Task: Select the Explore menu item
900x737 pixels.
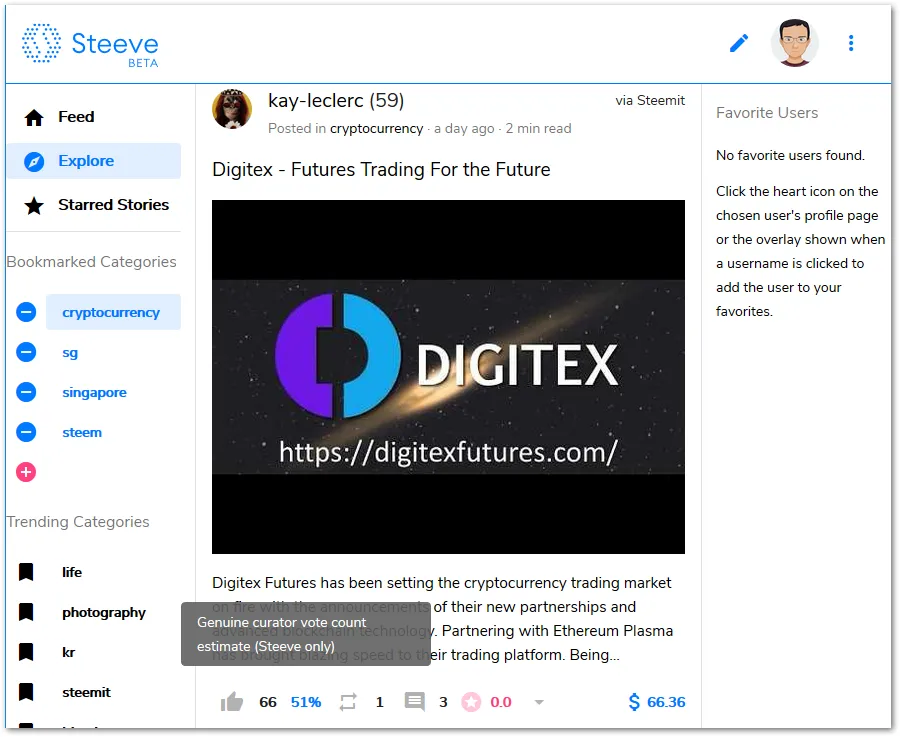Action: coord(94,161)
